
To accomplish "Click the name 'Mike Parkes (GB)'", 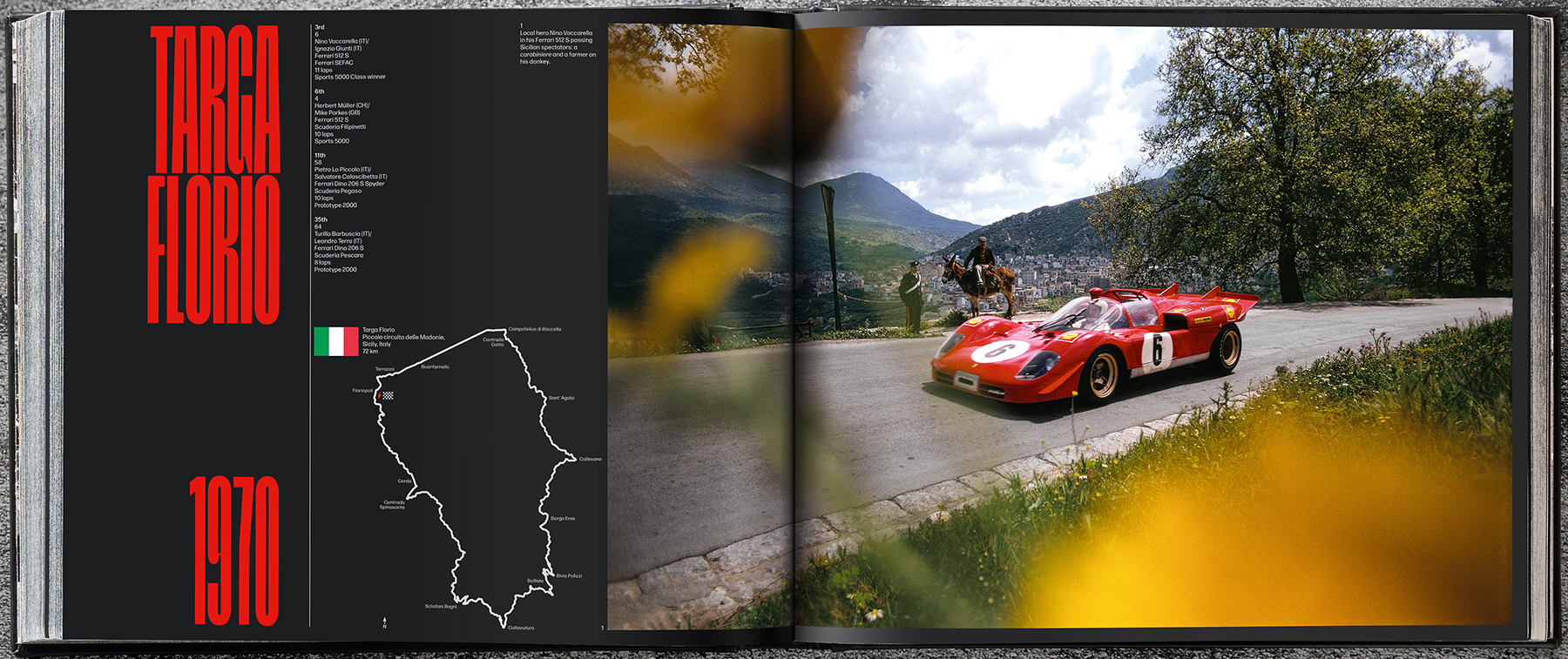I will pyautogui.click(x=337, y=113).
